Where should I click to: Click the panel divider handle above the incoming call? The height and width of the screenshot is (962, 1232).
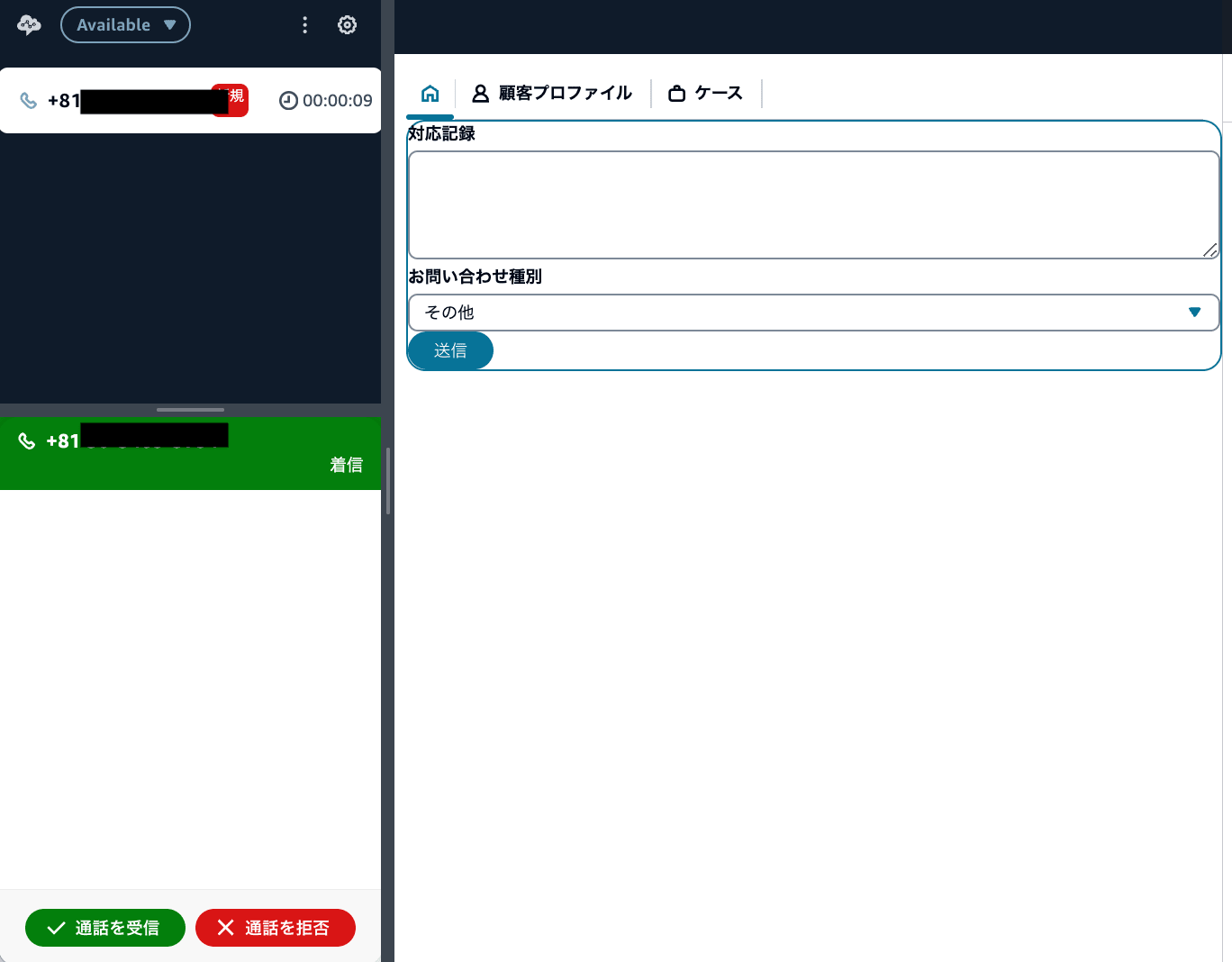[190, 410]
